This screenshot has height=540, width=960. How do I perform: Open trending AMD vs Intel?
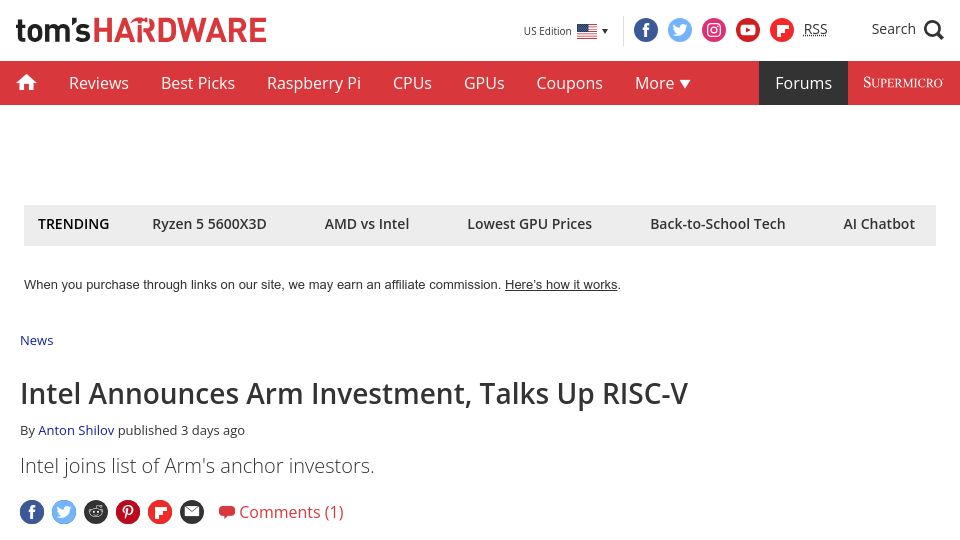click(367, 224)
